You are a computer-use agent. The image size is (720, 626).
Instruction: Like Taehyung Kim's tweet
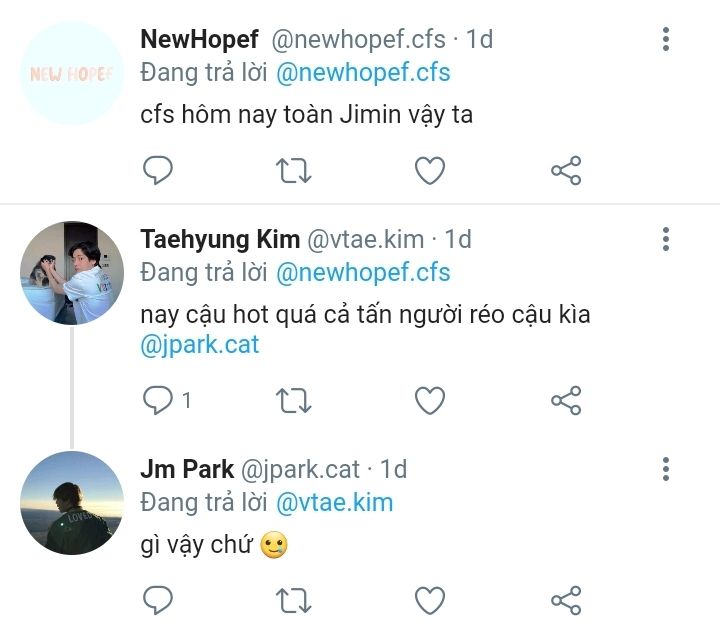(x=430, y=400)
